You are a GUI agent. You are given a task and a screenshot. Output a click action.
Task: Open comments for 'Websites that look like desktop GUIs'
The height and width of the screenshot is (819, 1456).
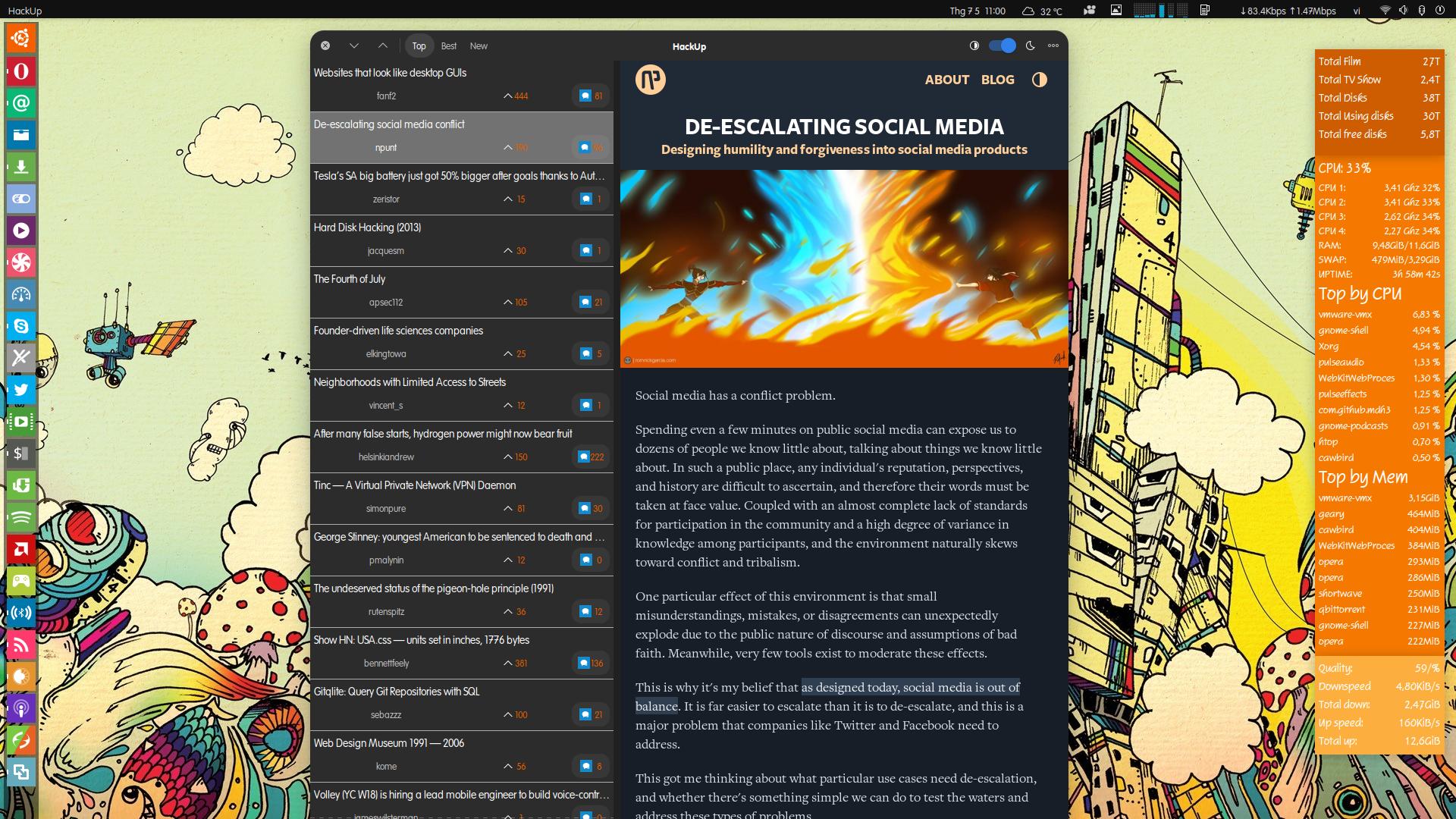point(591,96)
